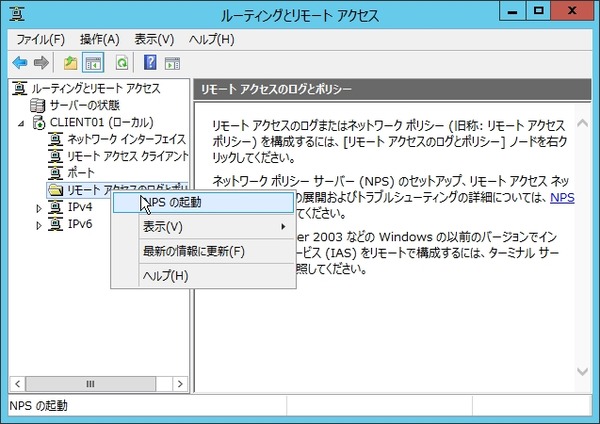Click the サーバーの状態 server icon
Viewport: 600px width, 424px height.
click(x=38, y=105)
